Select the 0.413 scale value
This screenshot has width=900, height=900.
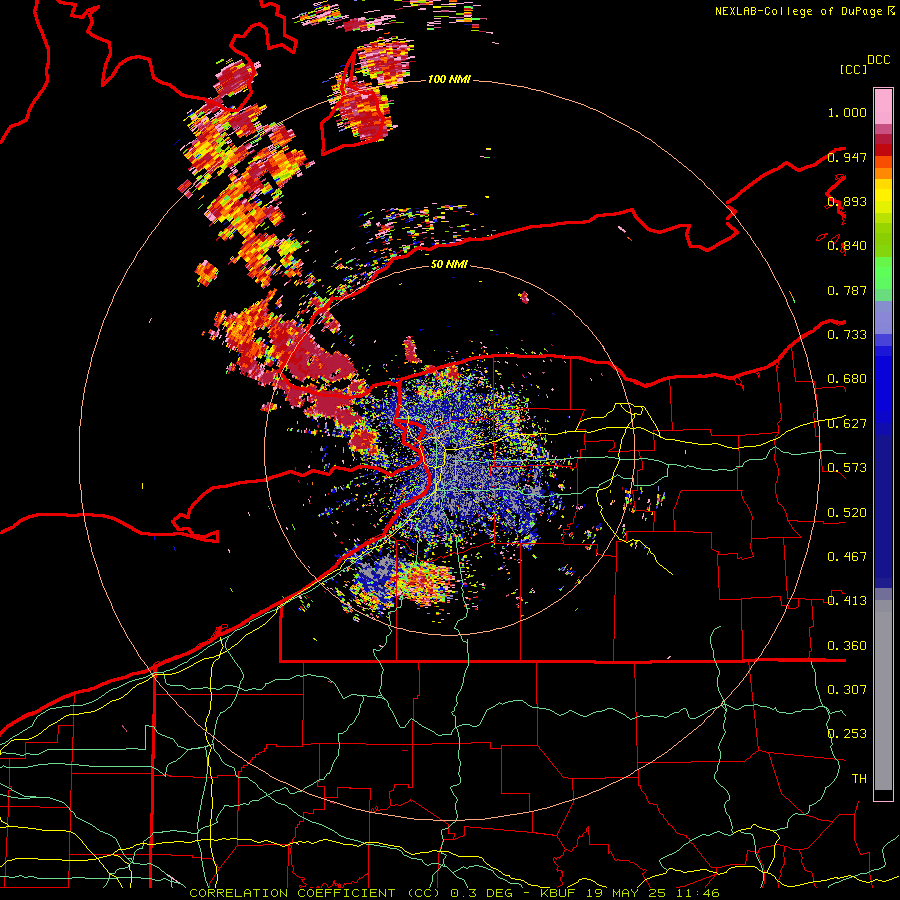click(847, 601)
